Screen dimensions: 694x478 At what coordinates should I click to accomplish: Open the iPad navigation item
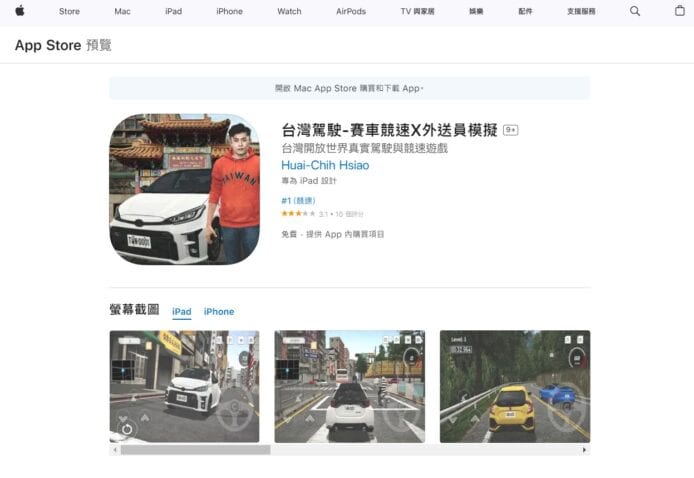[174, 12]
